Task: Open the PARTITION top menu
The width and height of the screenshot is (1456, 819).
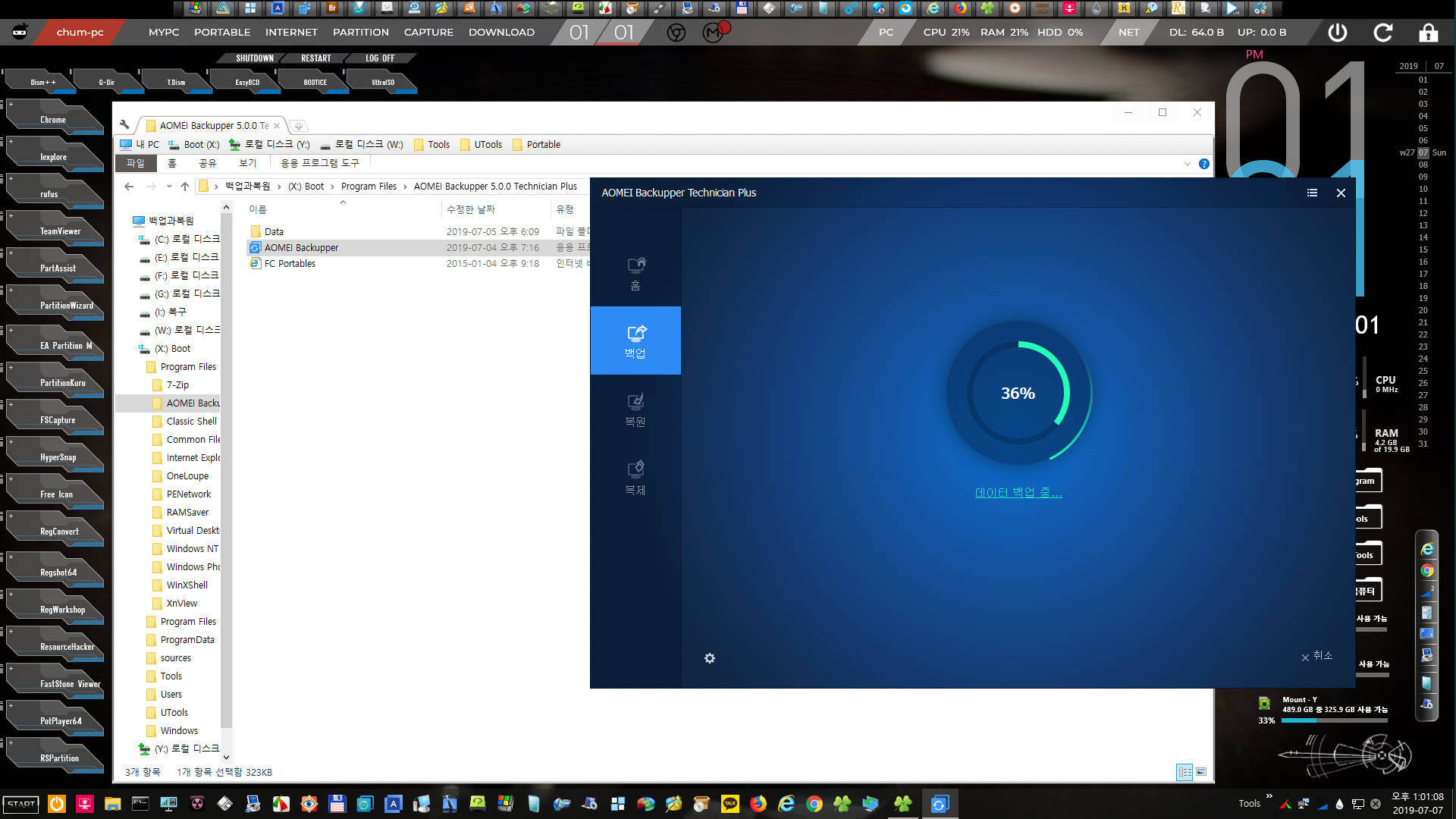Action: click(x=361, y=33)
